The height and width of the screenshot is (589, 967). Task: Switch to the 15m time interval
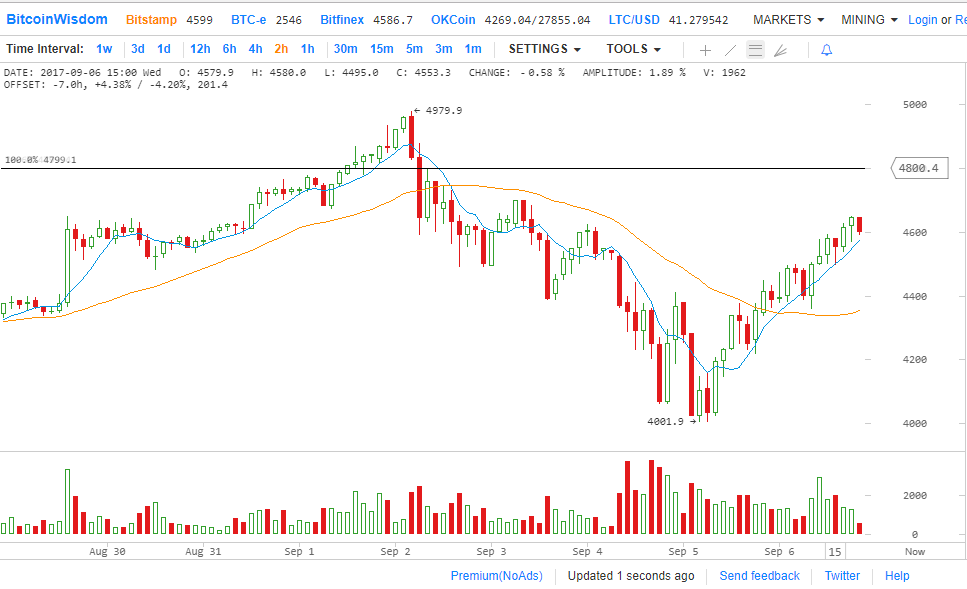click(381, 49)
